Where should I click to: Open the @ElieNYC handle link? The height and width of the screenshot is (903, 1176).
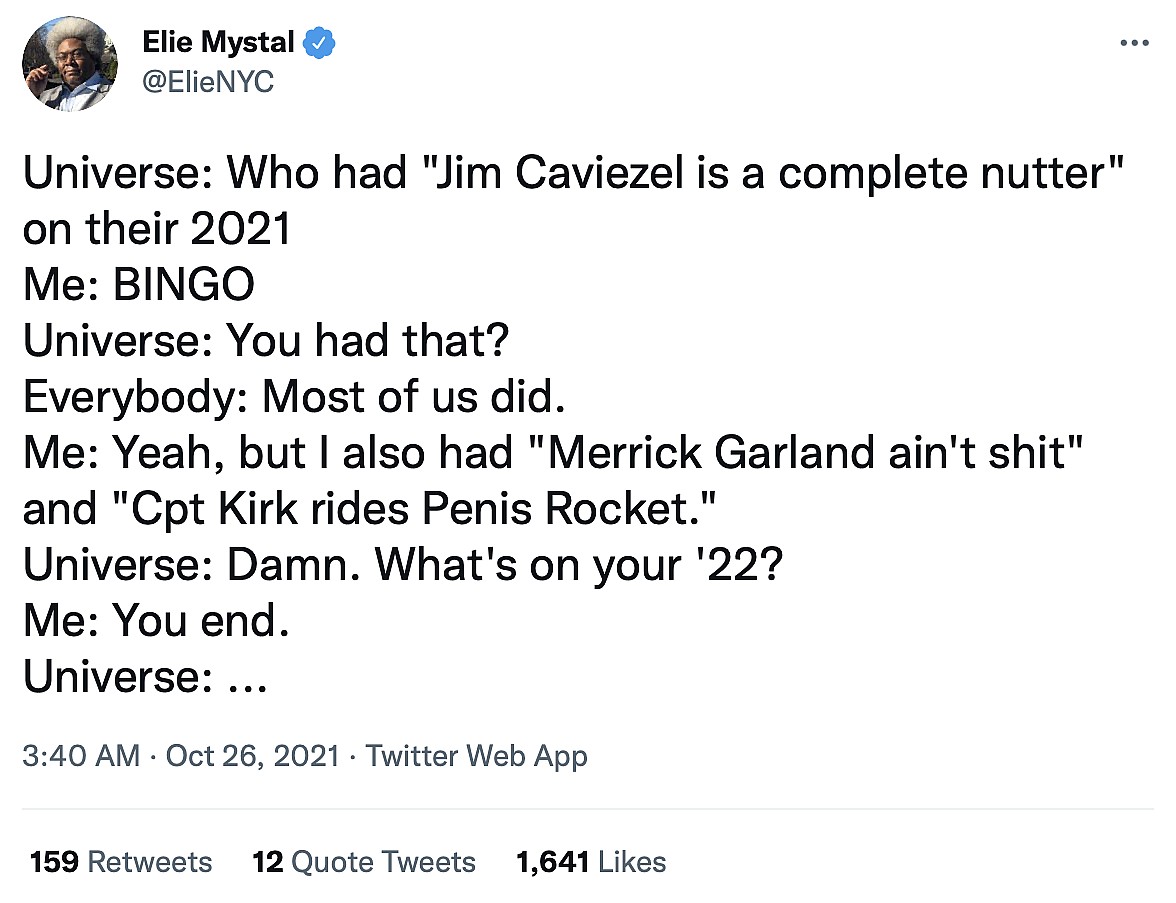208,82
